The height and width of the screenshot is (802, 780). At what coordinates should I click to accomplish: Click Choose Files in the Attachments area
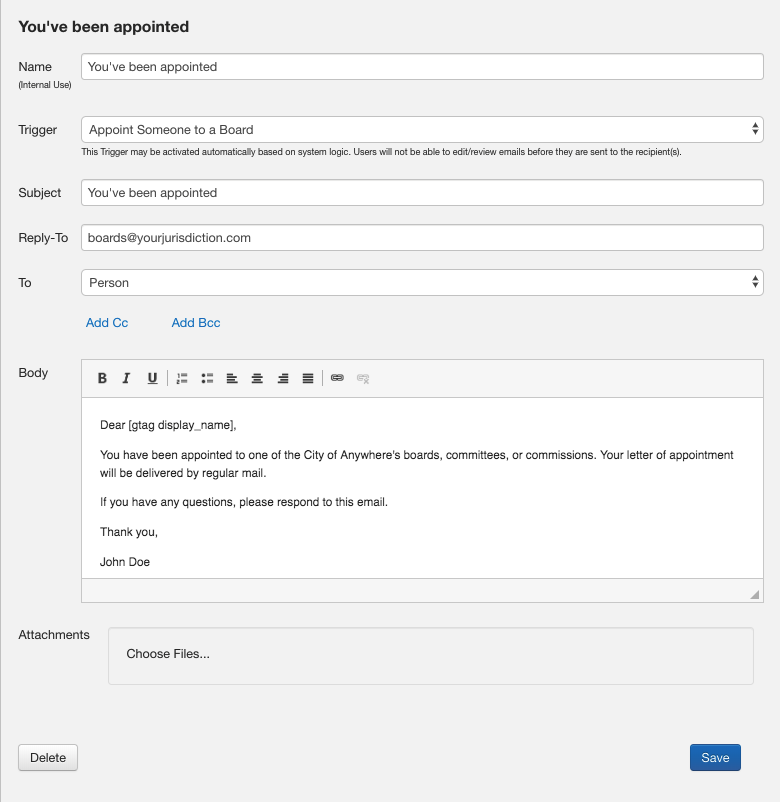(x=168, y=654)
